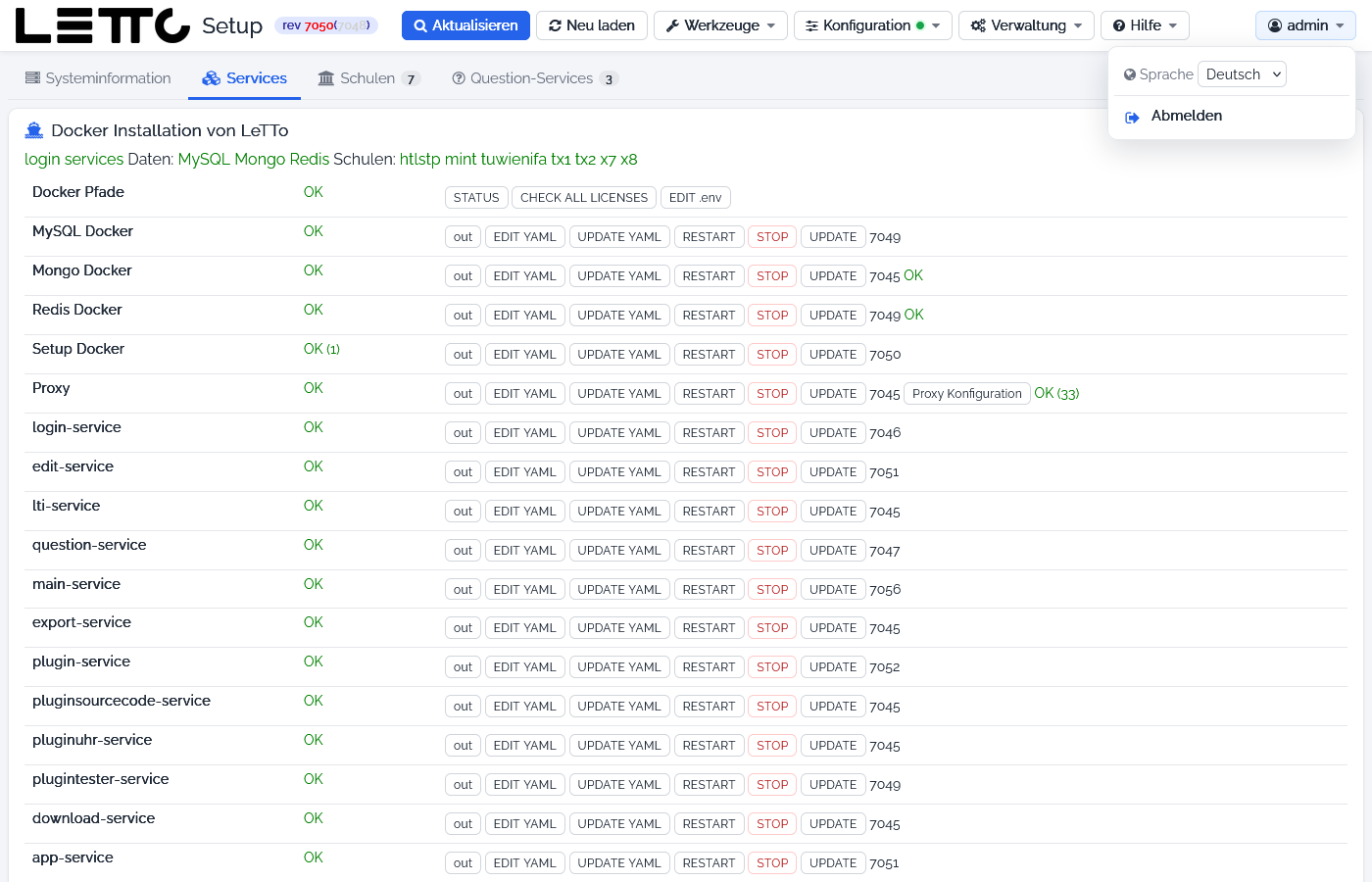Viewport: 1372px width, 882px height.
Task: Click the x8 school link
Action: 628,159
